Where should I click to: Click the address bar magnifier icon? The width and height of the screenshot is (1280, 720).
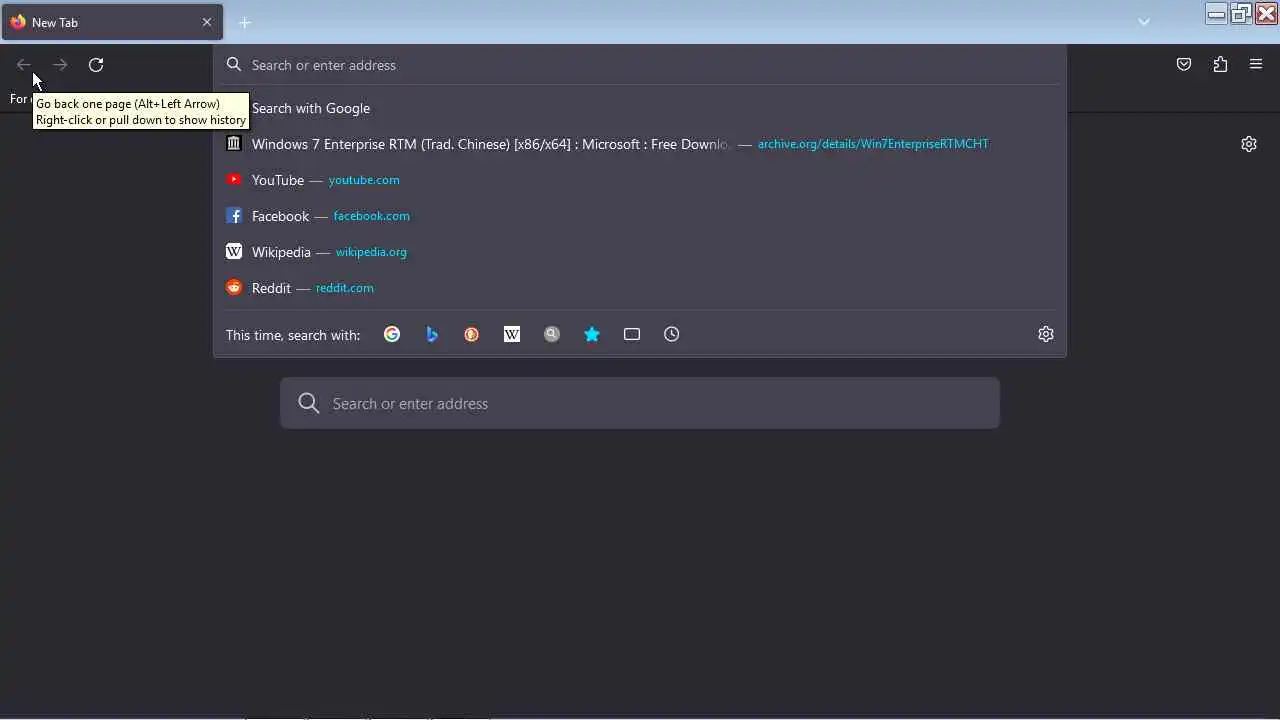(234, 65)
